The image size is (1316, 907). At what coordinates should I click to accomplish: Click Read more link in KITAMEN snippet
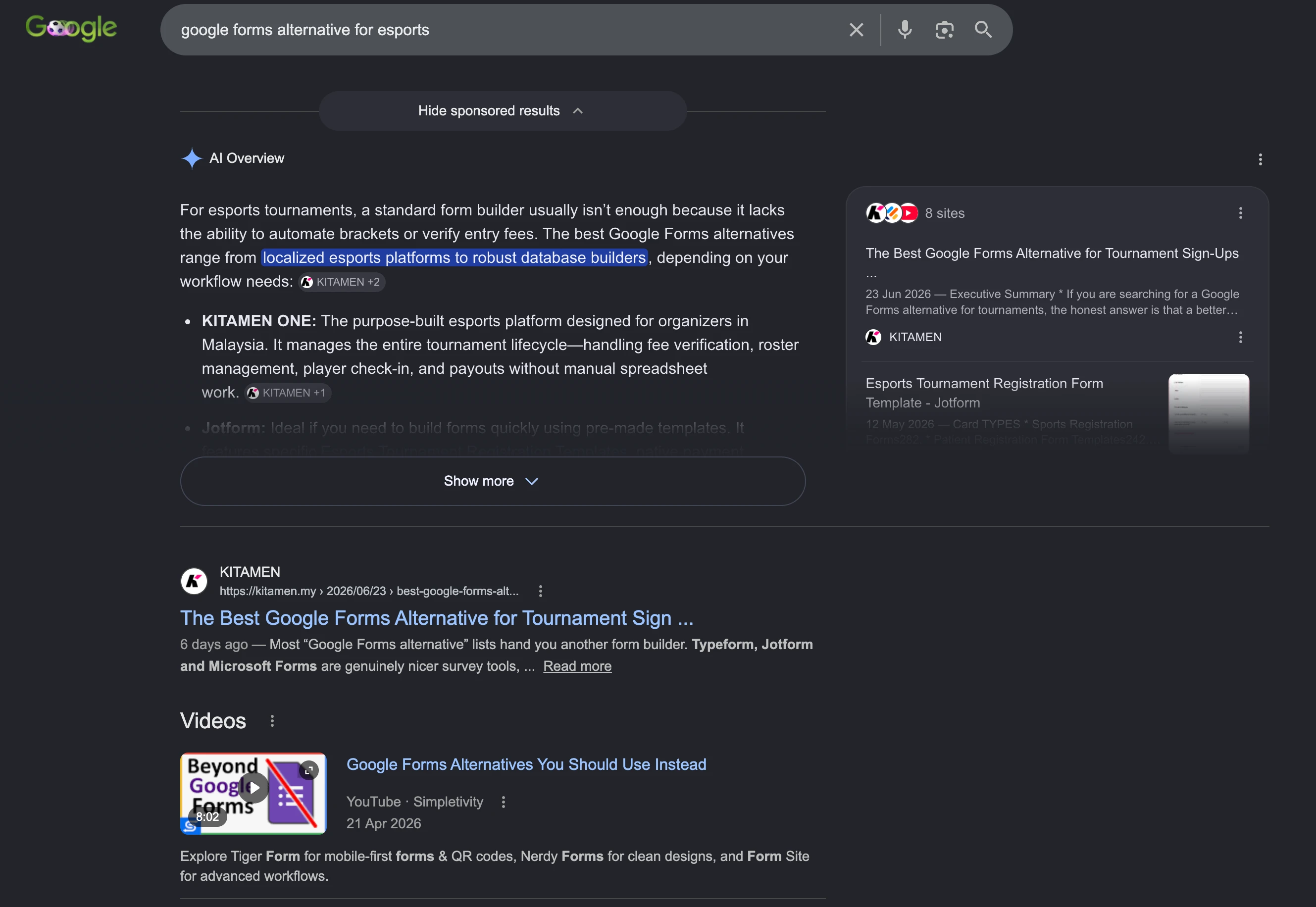coord(577,666)
